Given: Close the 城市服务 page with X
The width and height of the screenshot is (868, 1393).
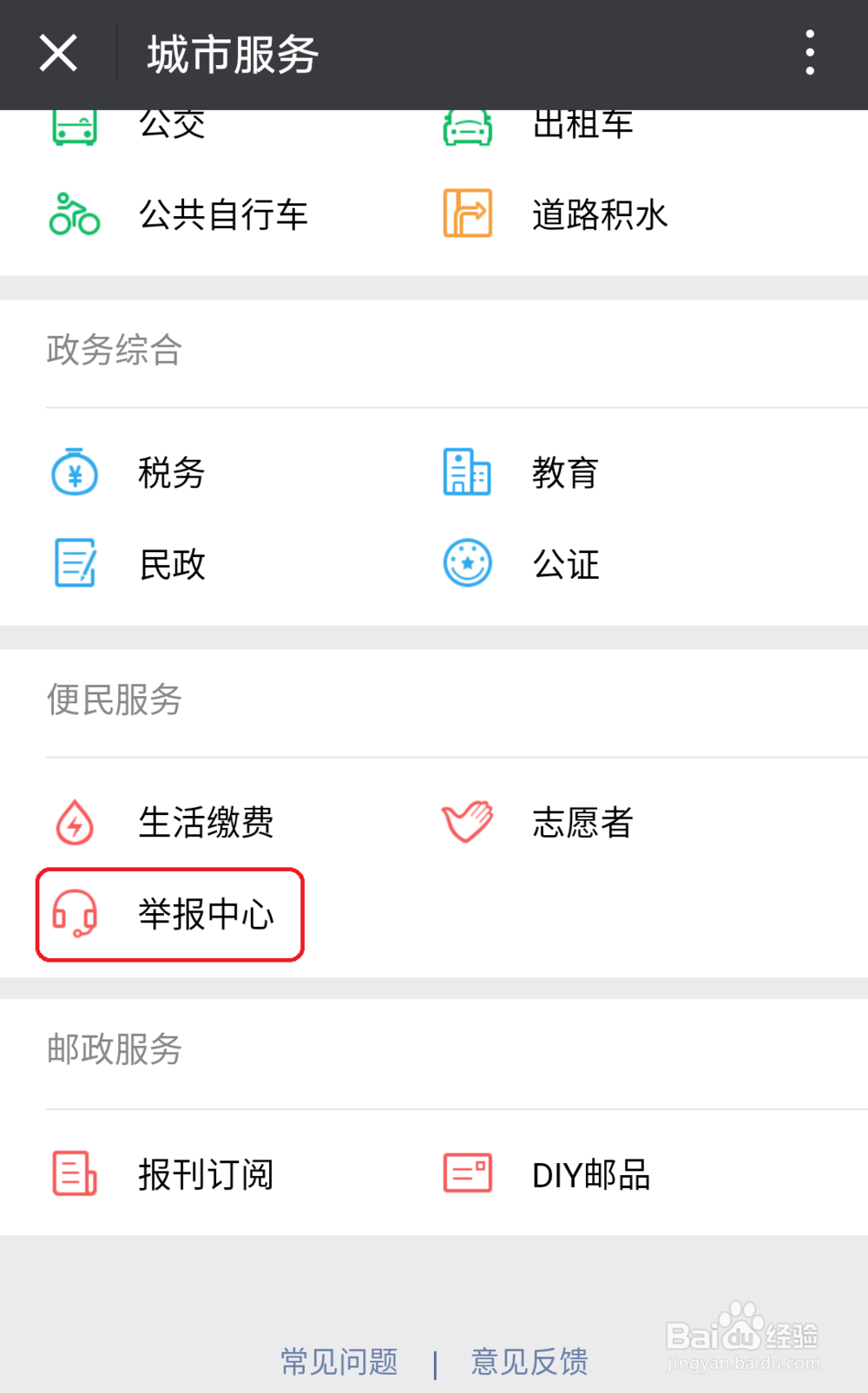Looking at the screenshot, I should point(58,53).
